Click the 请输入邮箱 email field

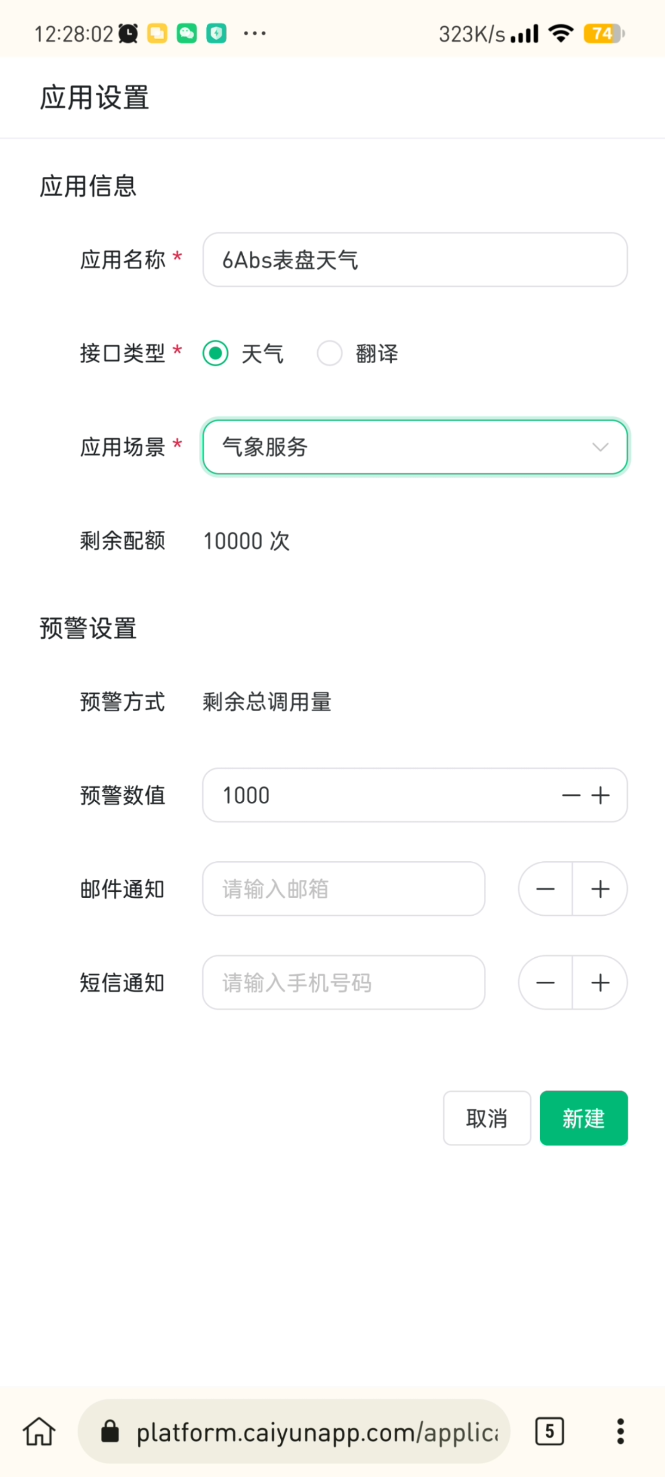(343, 889)
